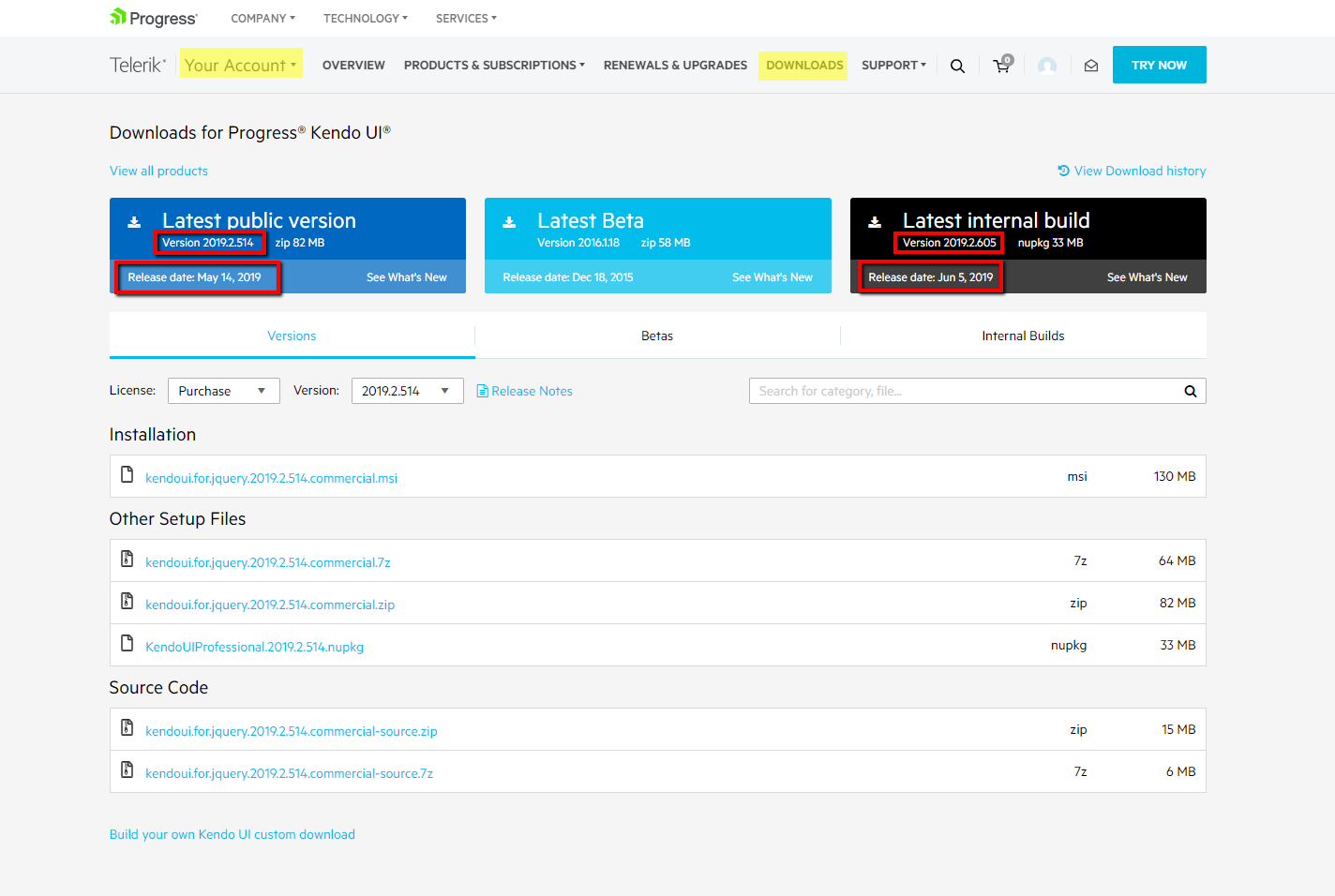Open the License dropdown showing Purchase
This screenshot has width=1335, height=896.
223,391
